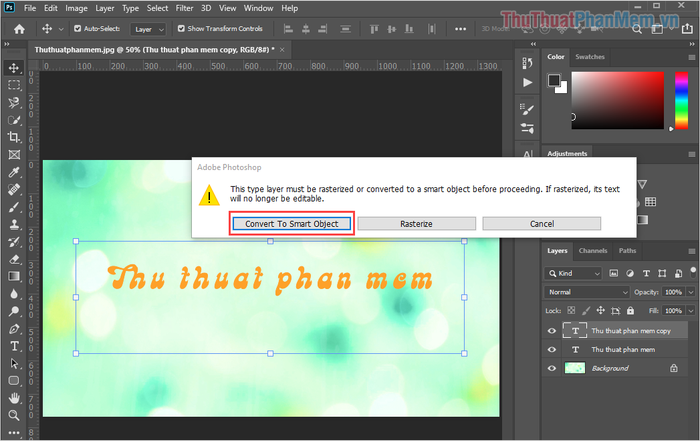The image size is (700, 441).
Task: Select the Lasso tool
Action: [14, 103]
